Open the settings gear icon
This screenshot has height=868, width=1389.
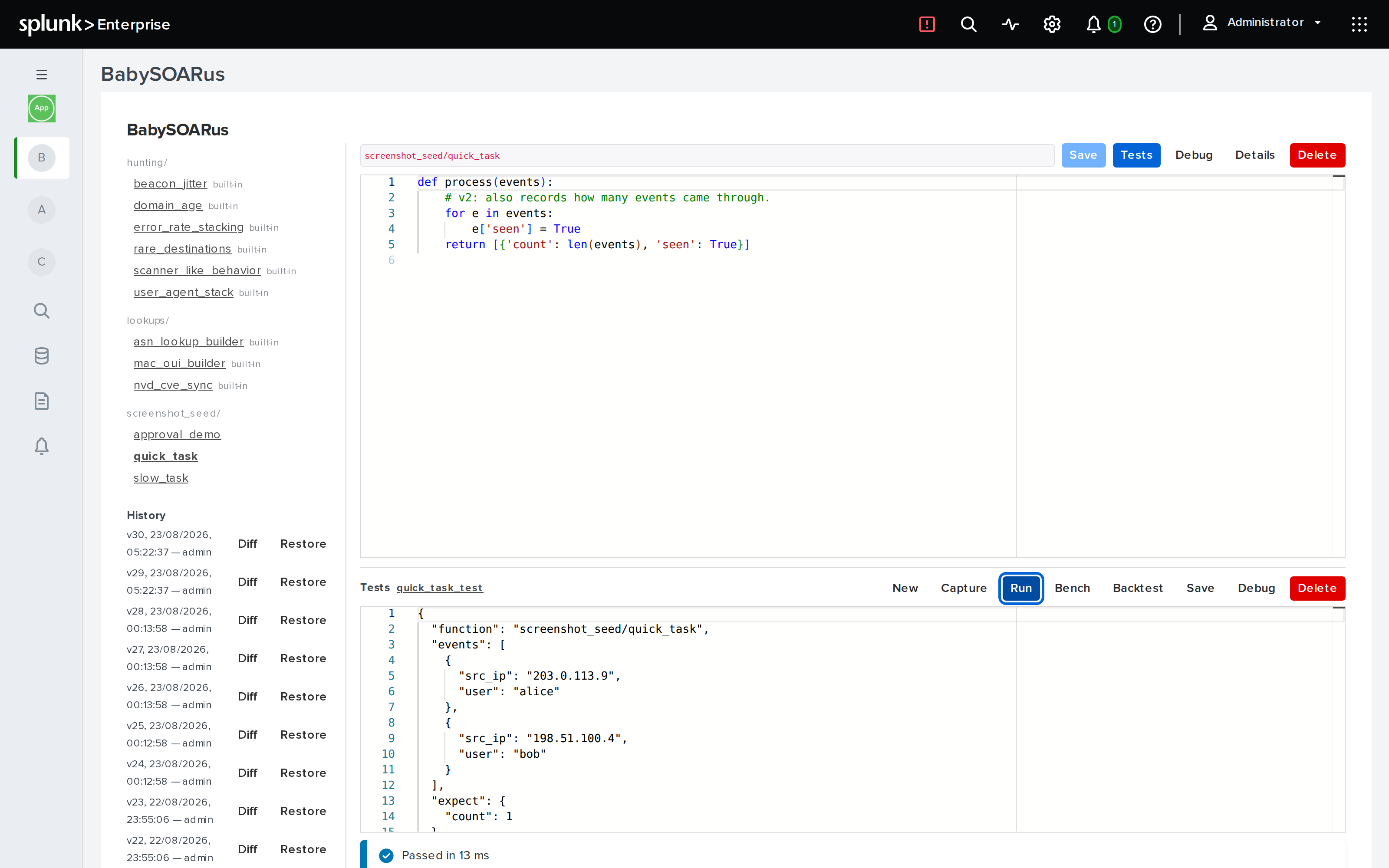click(1052, 24)
